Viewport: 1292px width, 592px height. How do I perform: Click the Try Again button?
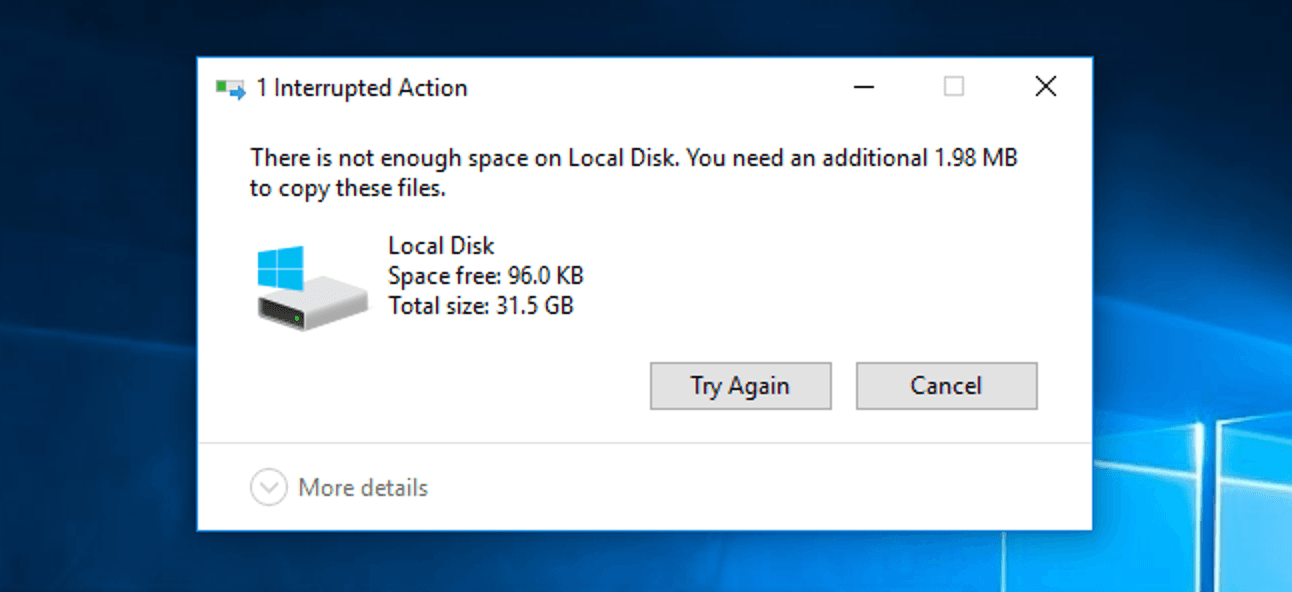(740, 386)
